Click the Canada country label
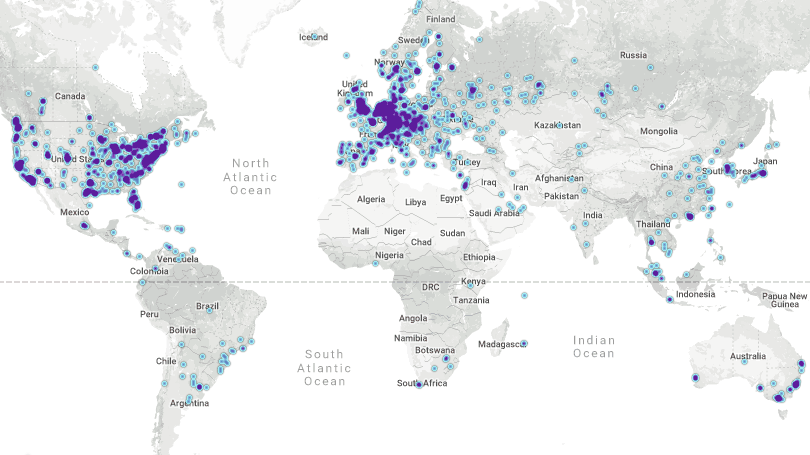This screenshot has width=810, height=455. tap(70, 96)
